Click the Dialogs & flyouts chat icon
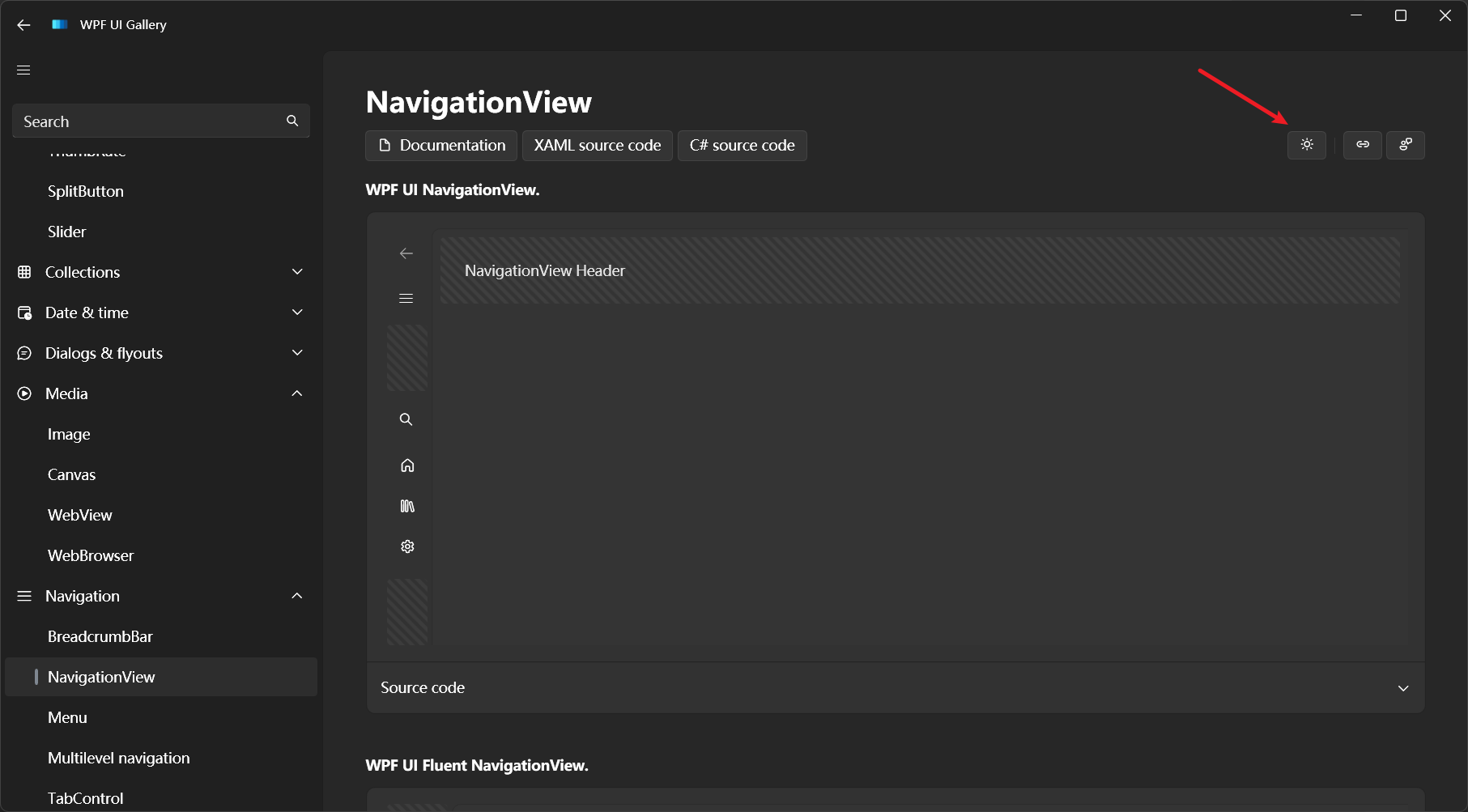 pyautogui.click(x=24, y=353)
